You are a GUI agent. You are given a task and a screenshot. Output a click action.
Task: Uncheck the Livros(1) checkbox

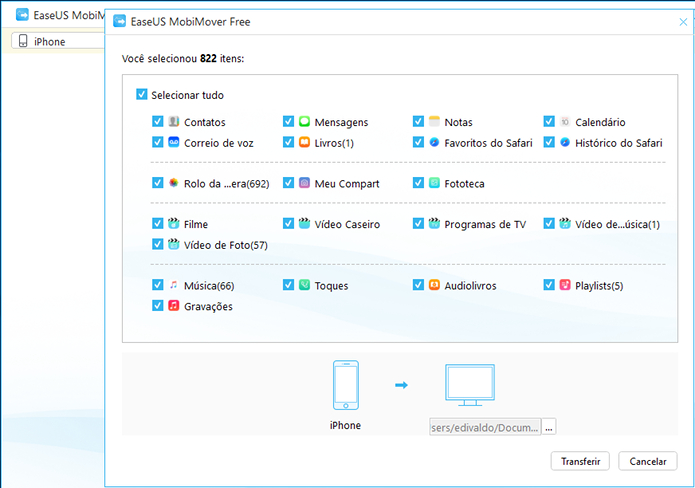pos(288,142)
